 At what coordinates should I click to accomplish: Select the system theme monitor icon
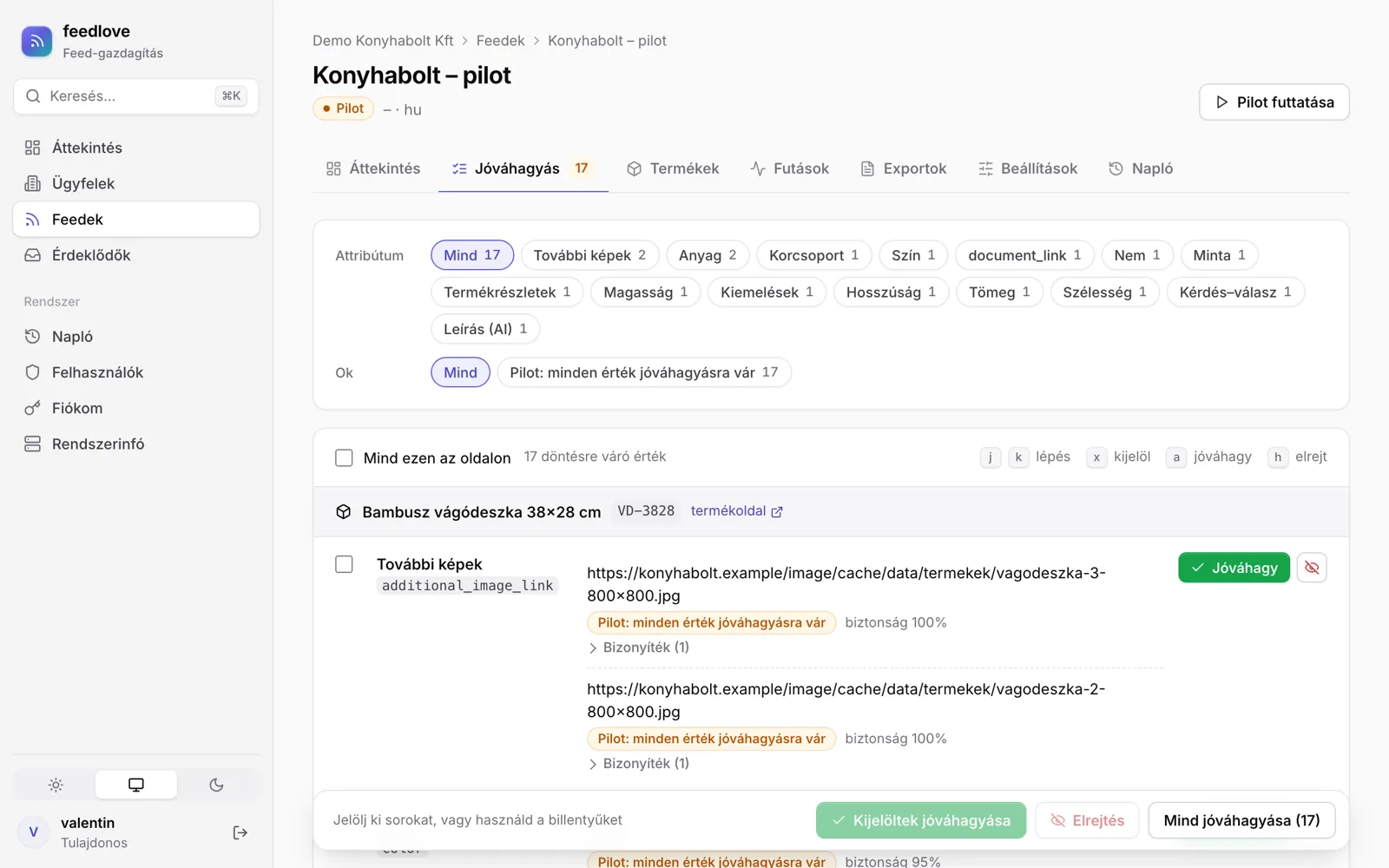click(x=136, y=785)
